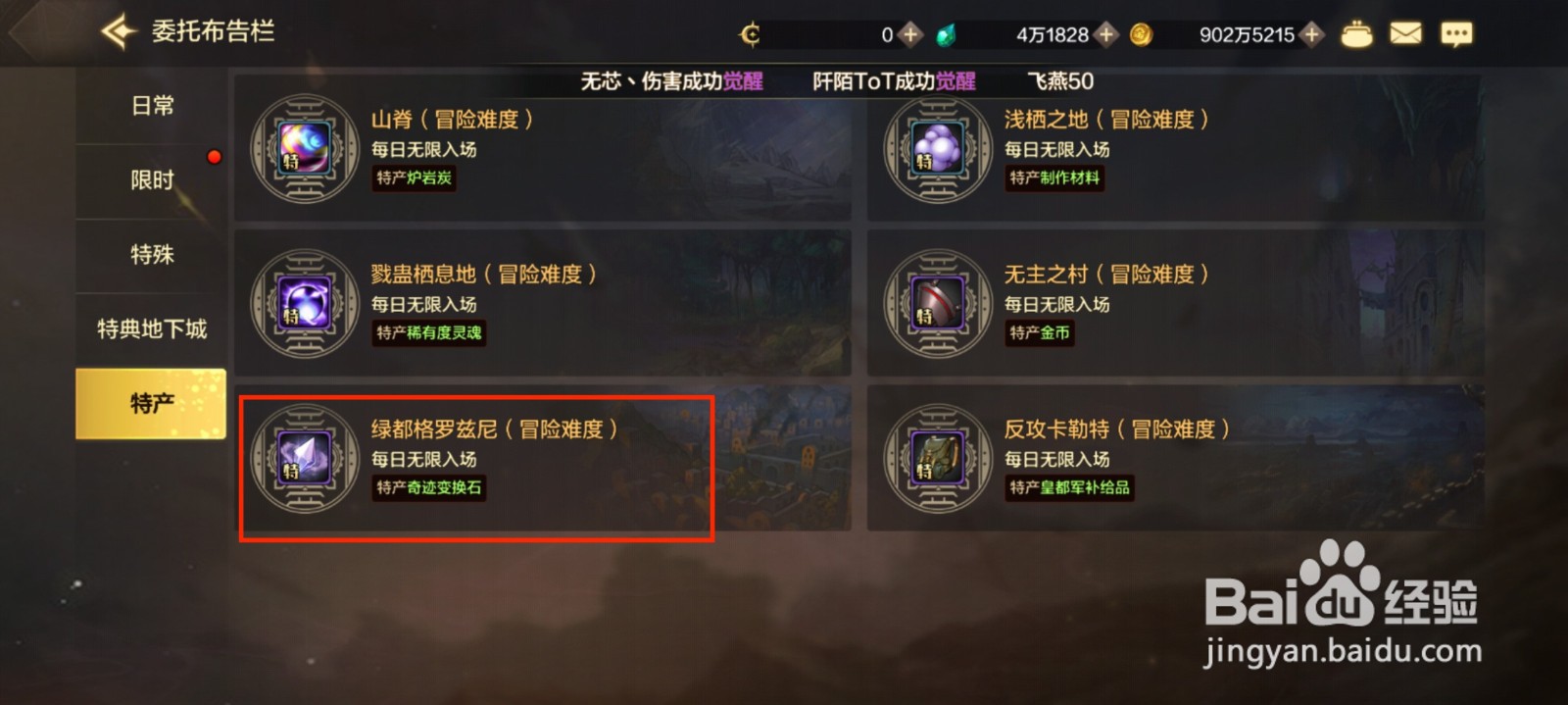Select the 无主之村 dungeon icon

[938, 303]
